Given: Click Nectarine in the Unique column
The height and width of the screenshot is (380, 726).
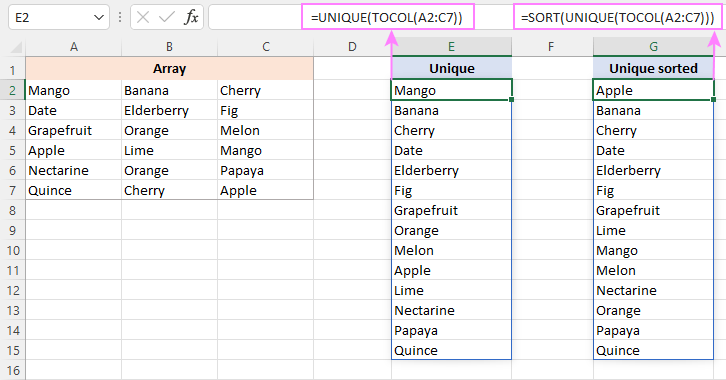Looking at the screenshot, I should click(451, 311).
